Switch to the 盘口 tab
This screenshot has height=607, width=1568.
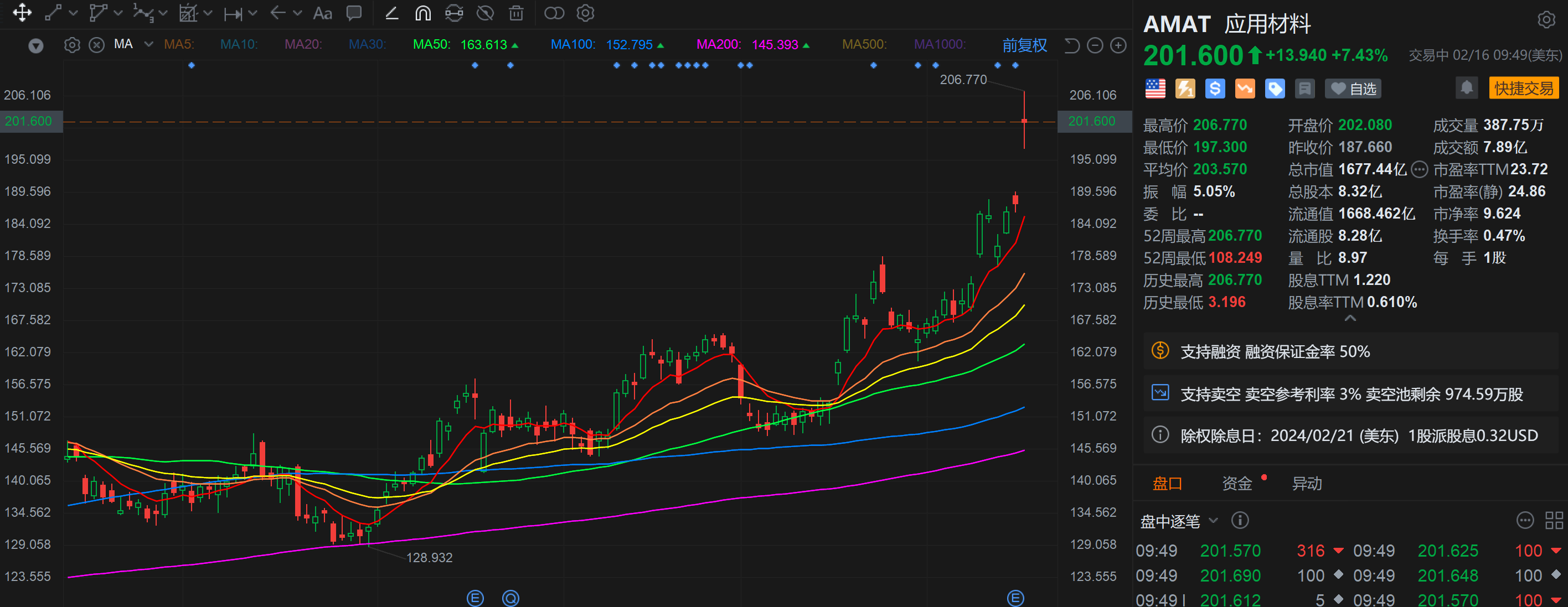[1167, 484]
